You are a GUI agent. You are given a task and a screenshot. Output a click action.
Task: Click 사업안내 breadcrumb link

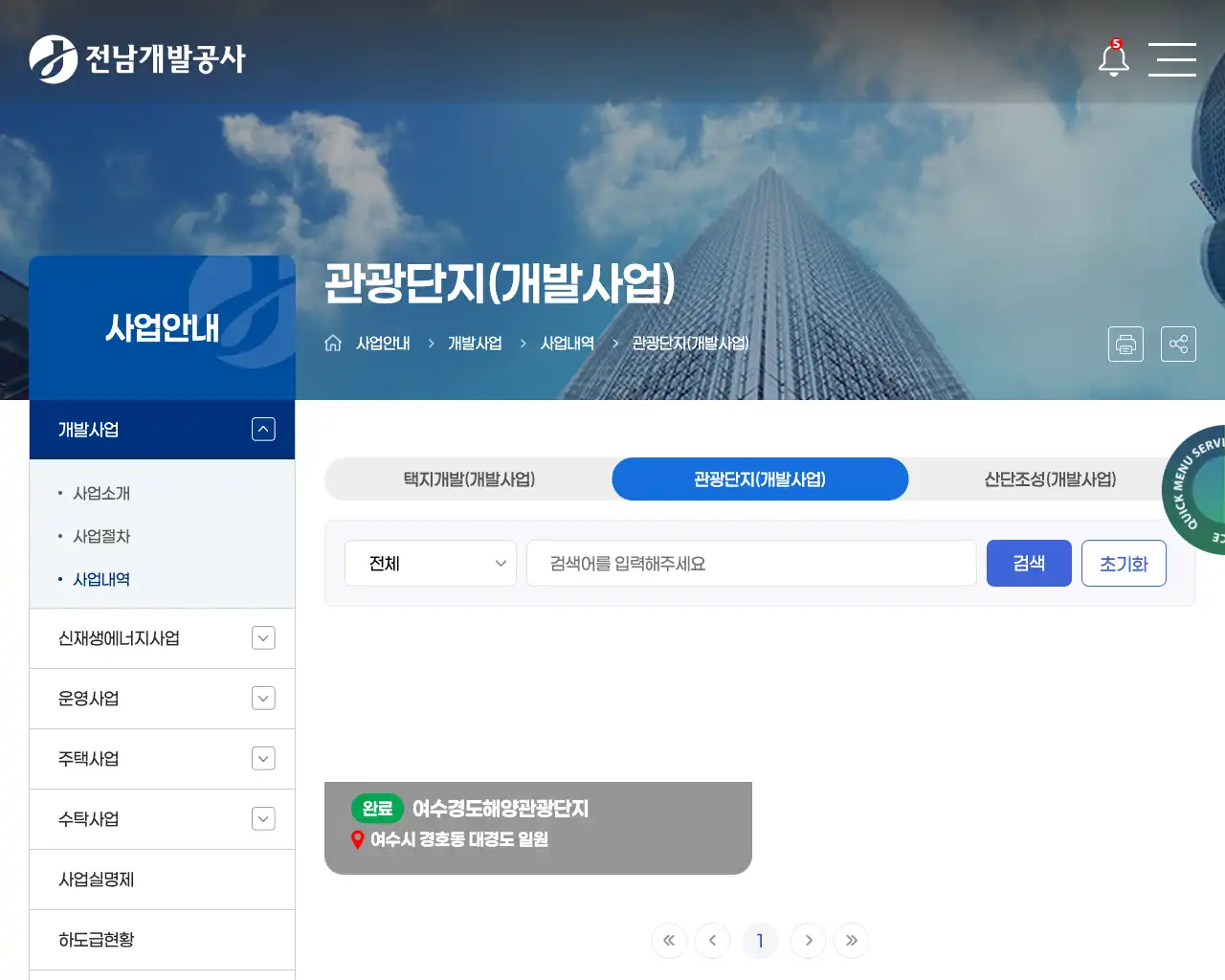pos(383,343)
